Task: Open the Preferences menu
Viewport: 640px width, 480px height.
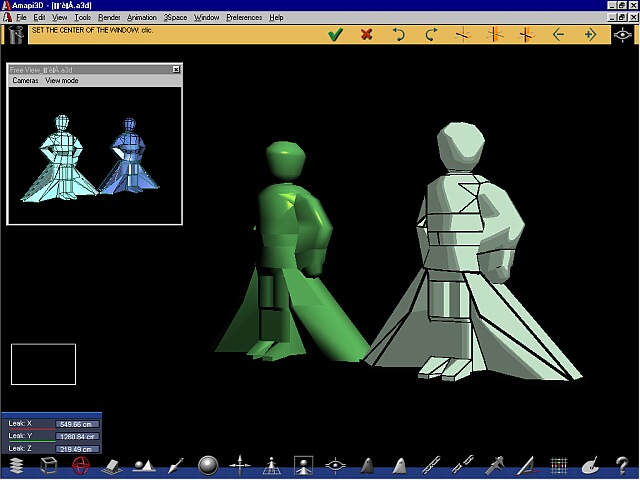Action: (245, 18)
